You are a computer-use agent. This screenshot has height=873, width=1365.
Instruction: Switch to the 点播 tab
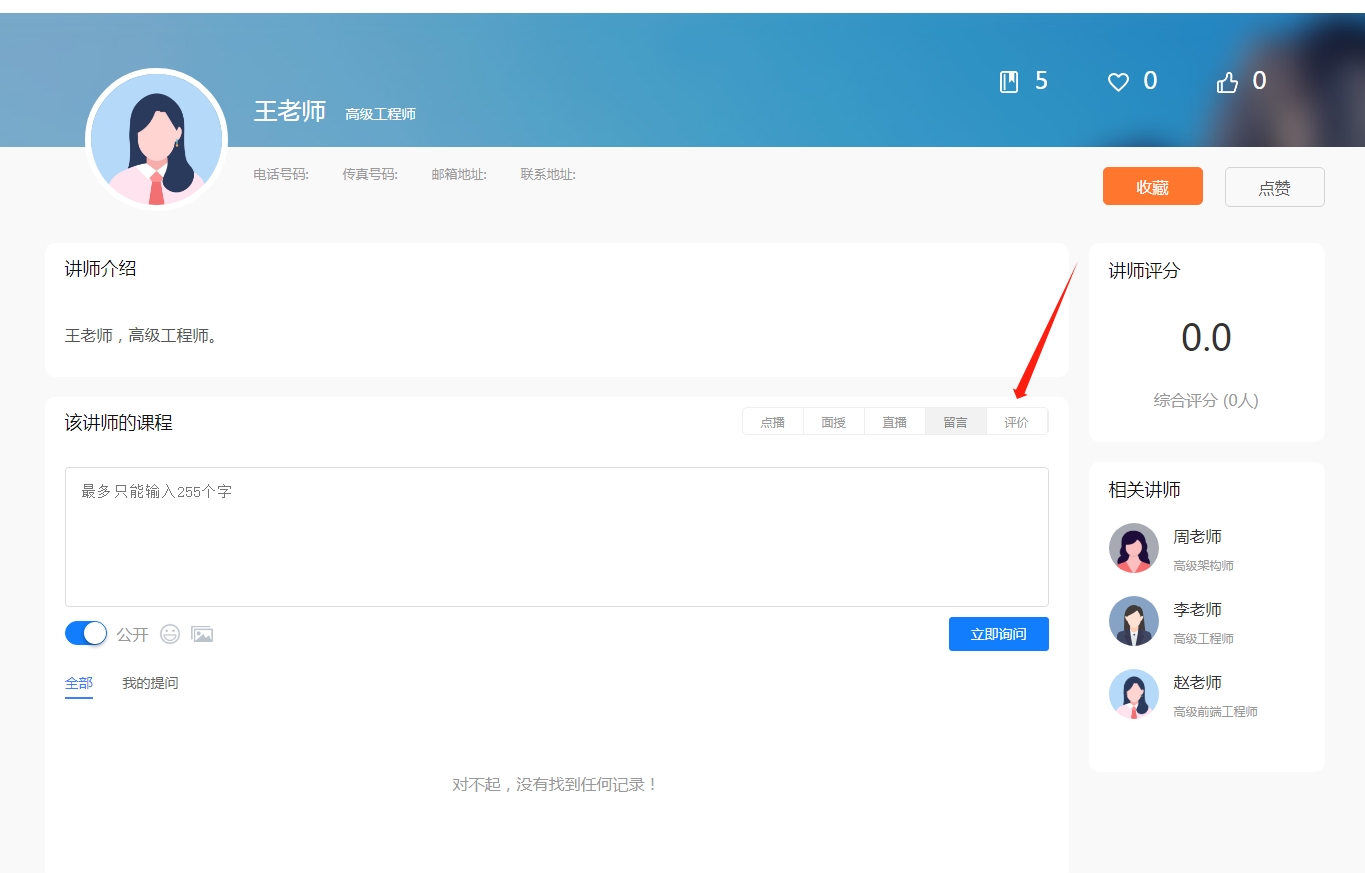773,422
